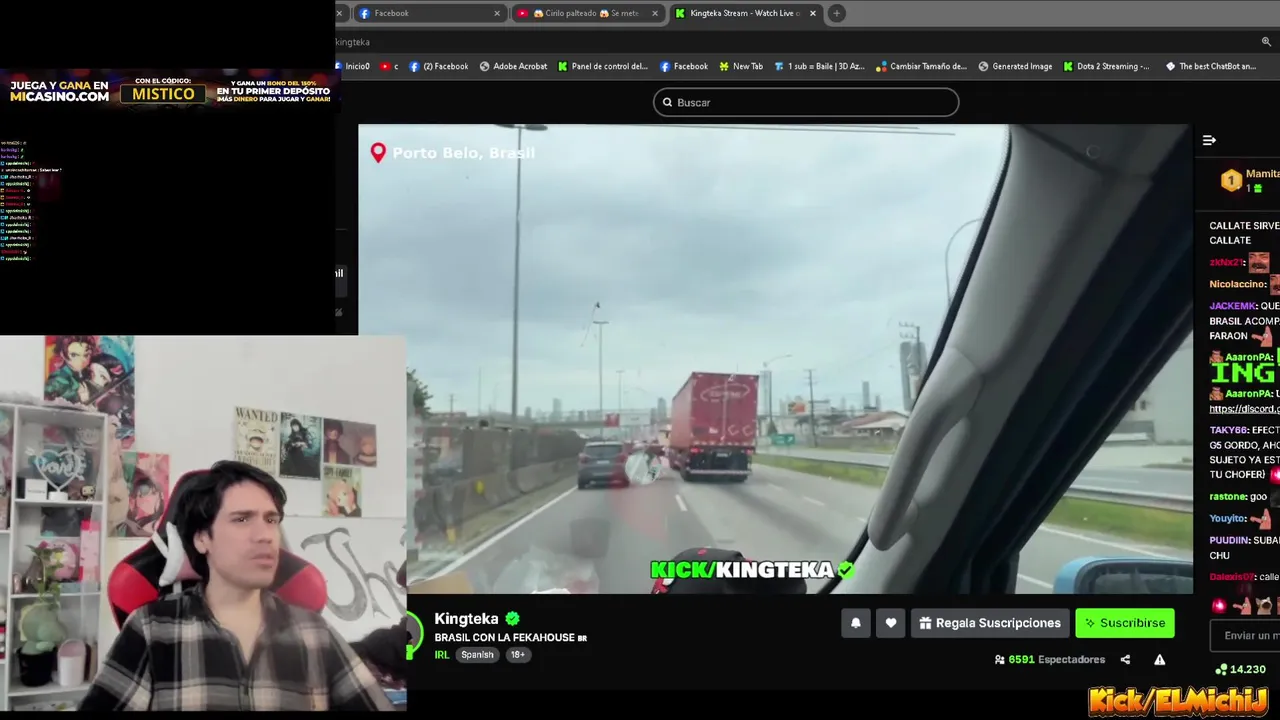This screenshot has height=720, width=1280.
Task: Open the Inicio0 bookmark
Action: pos(352,66)
